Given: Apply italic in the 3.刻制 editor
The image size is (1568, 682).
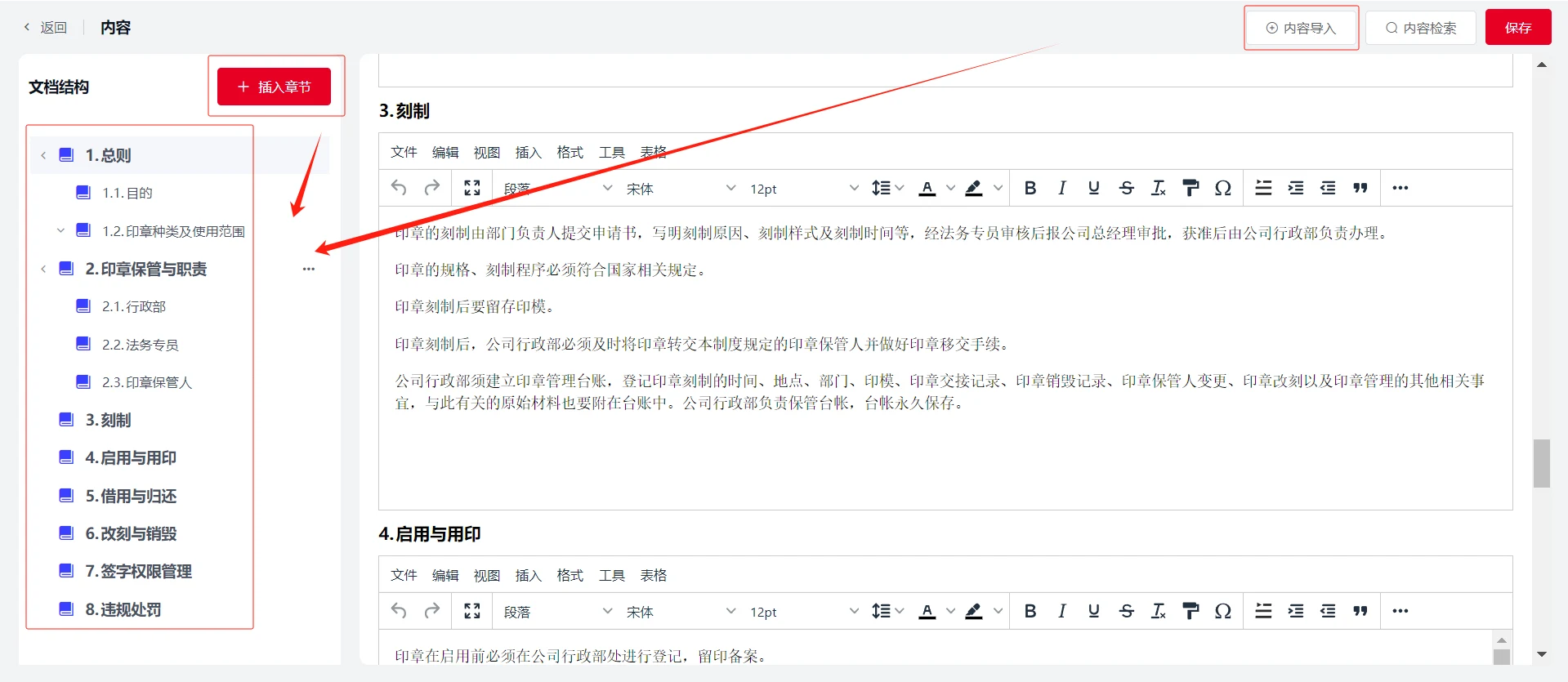Looking at the screenshot, I should pyautogui.click(x=1062, y=188).
